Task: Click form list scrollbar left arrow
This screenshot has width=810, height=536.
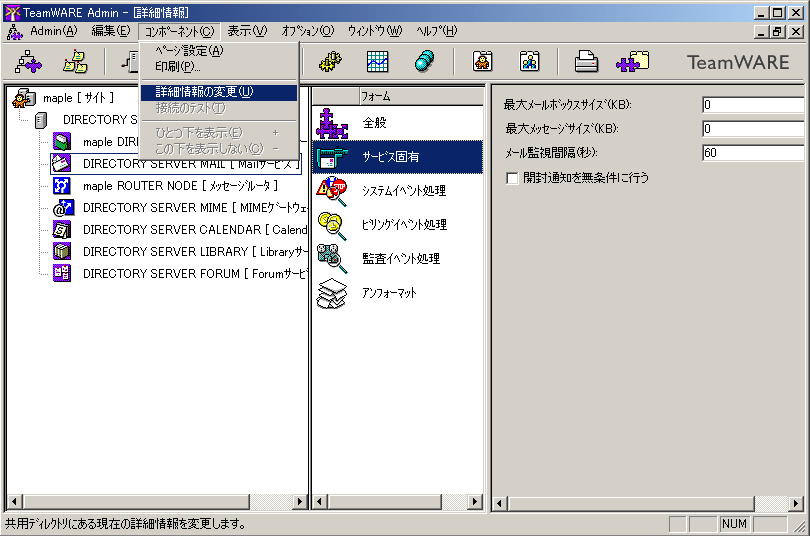Action: (319, 501)
